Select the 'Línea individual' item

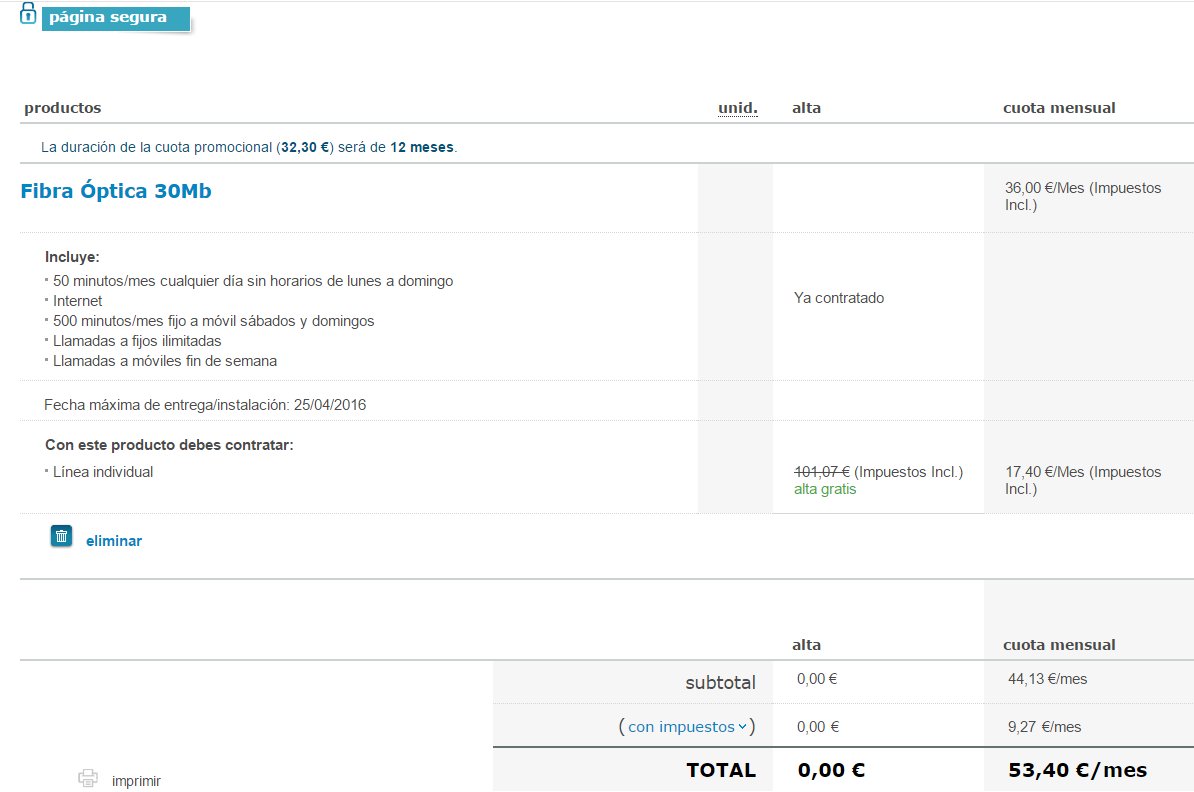tap(103, 472)
